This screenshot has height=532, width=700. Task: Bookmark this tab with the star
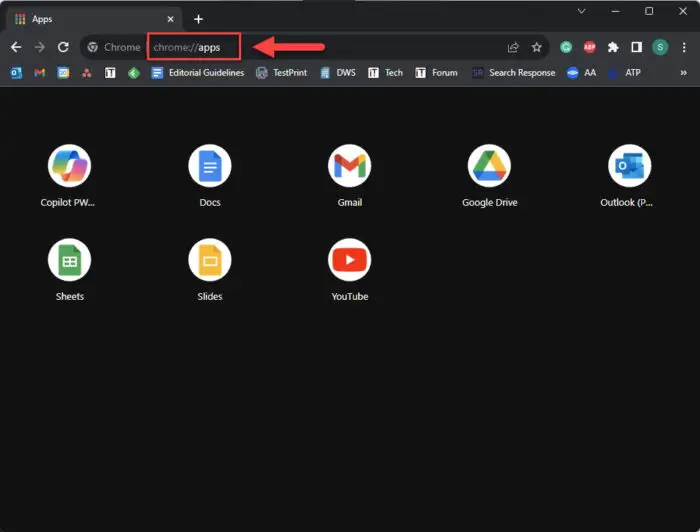(537, 47)
